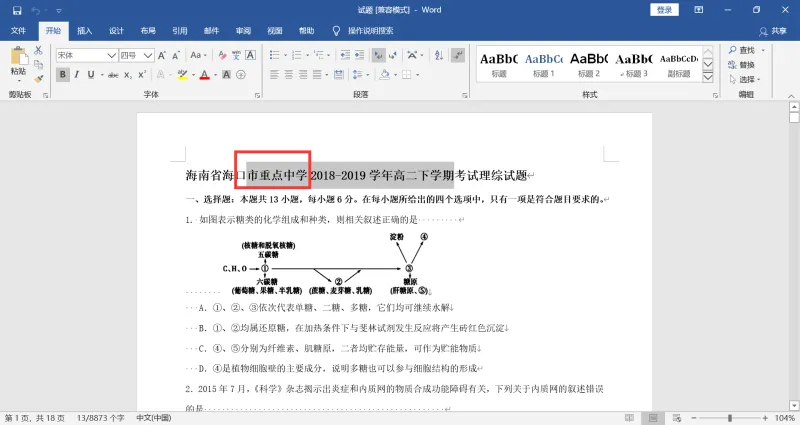The height and width of the screenshot is (425, 800).
Task: Open the Aa change case dropdown
Action: [198, 55]
